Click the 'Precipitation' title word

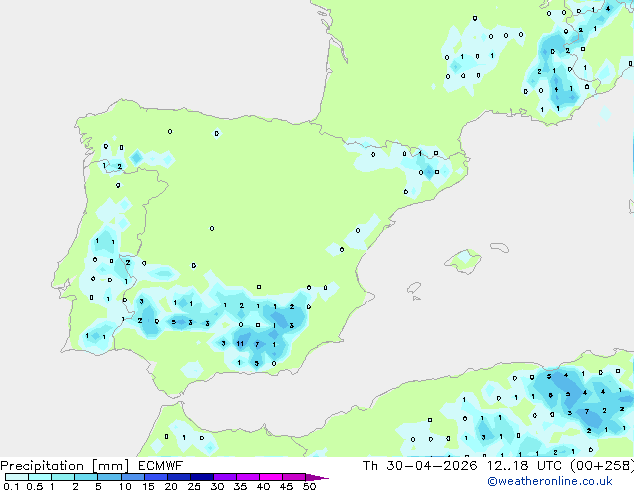(42, 466)
